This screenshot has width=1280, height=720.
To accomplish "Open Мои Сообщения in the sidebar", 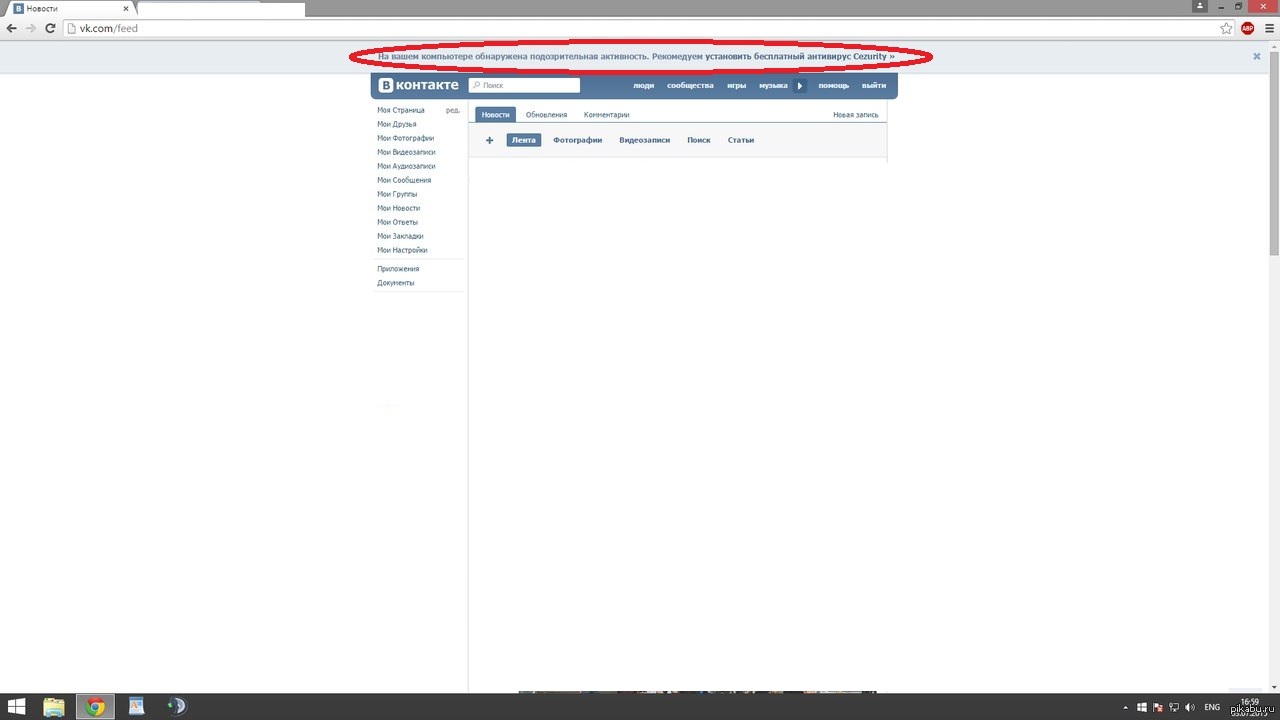I will point(404,180).
